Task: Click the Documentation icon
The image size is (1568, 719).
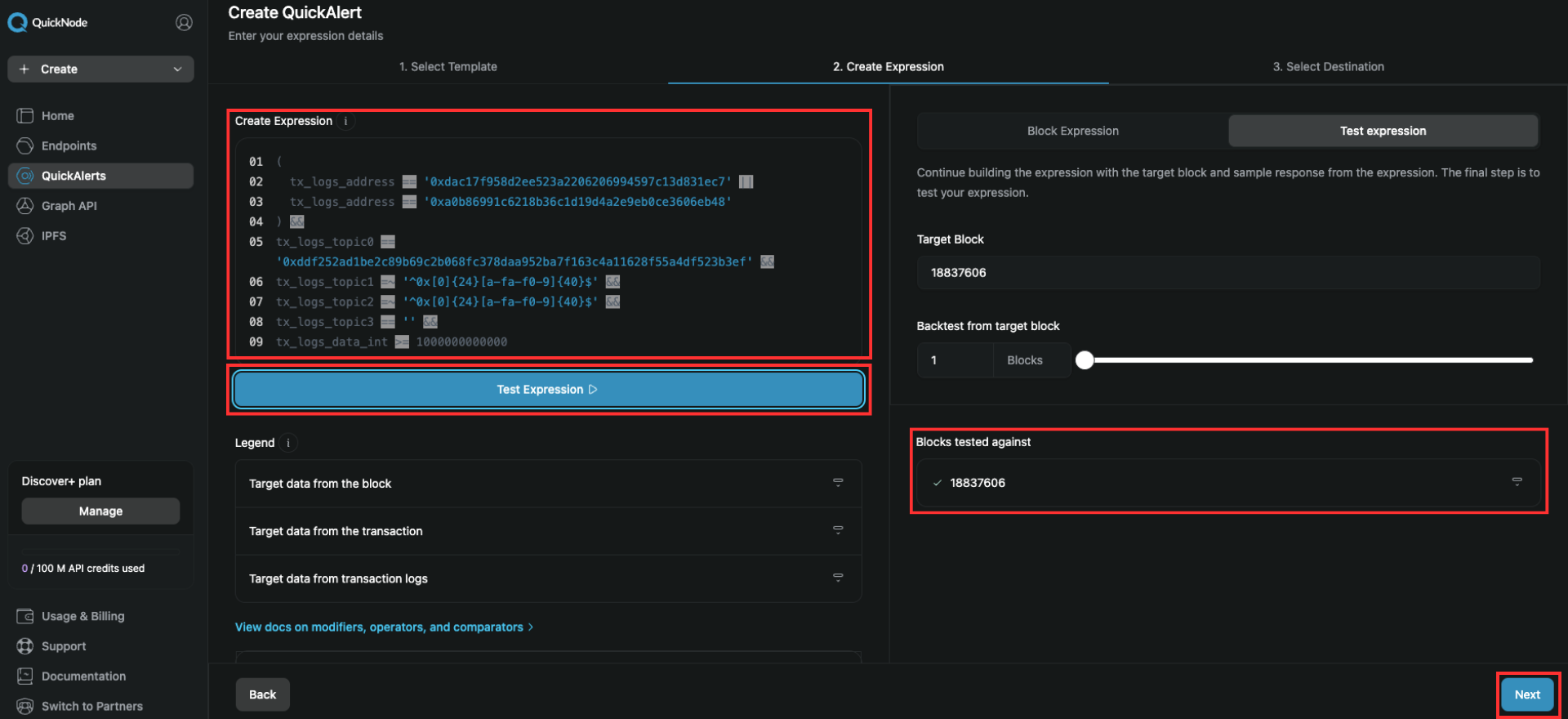Action: click(x=25, y=677)
